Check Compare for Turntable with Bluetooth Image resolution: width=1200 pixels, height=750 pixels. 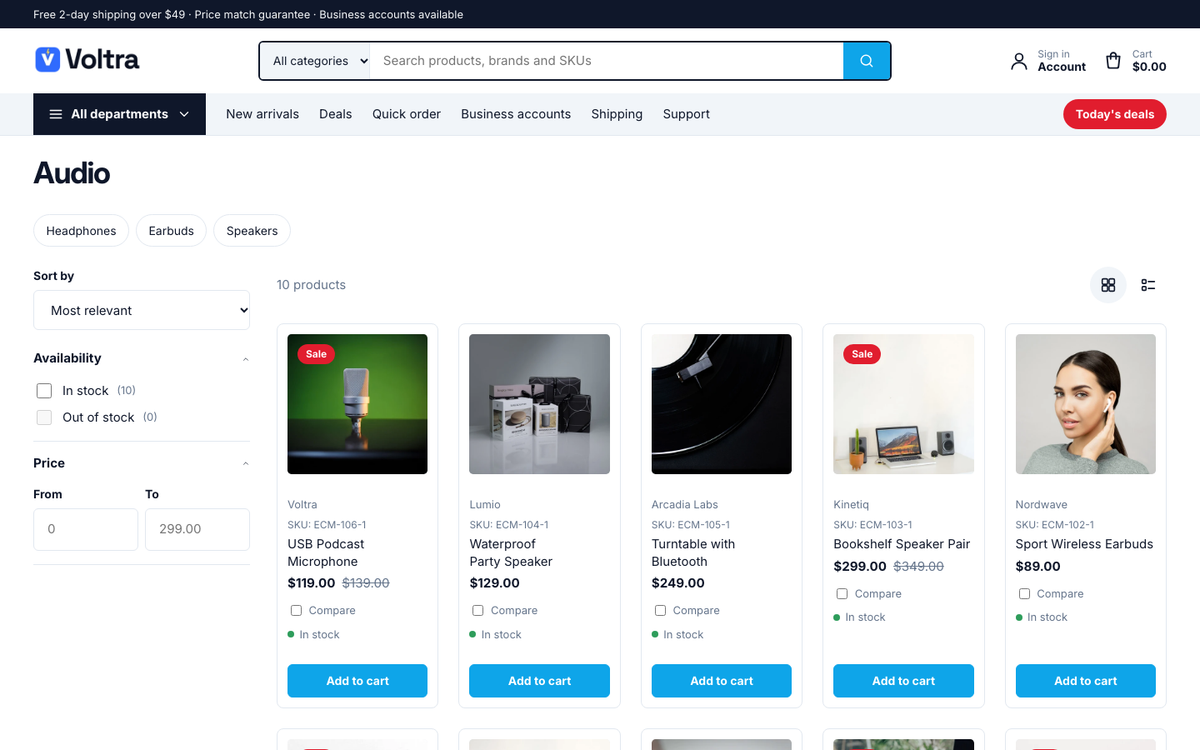point(660,610)
